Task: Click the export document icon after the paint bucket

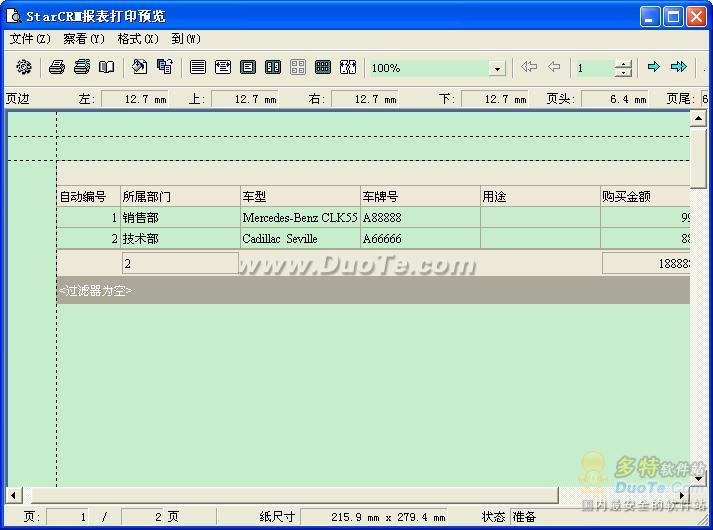Action: (x=165, y=67)
